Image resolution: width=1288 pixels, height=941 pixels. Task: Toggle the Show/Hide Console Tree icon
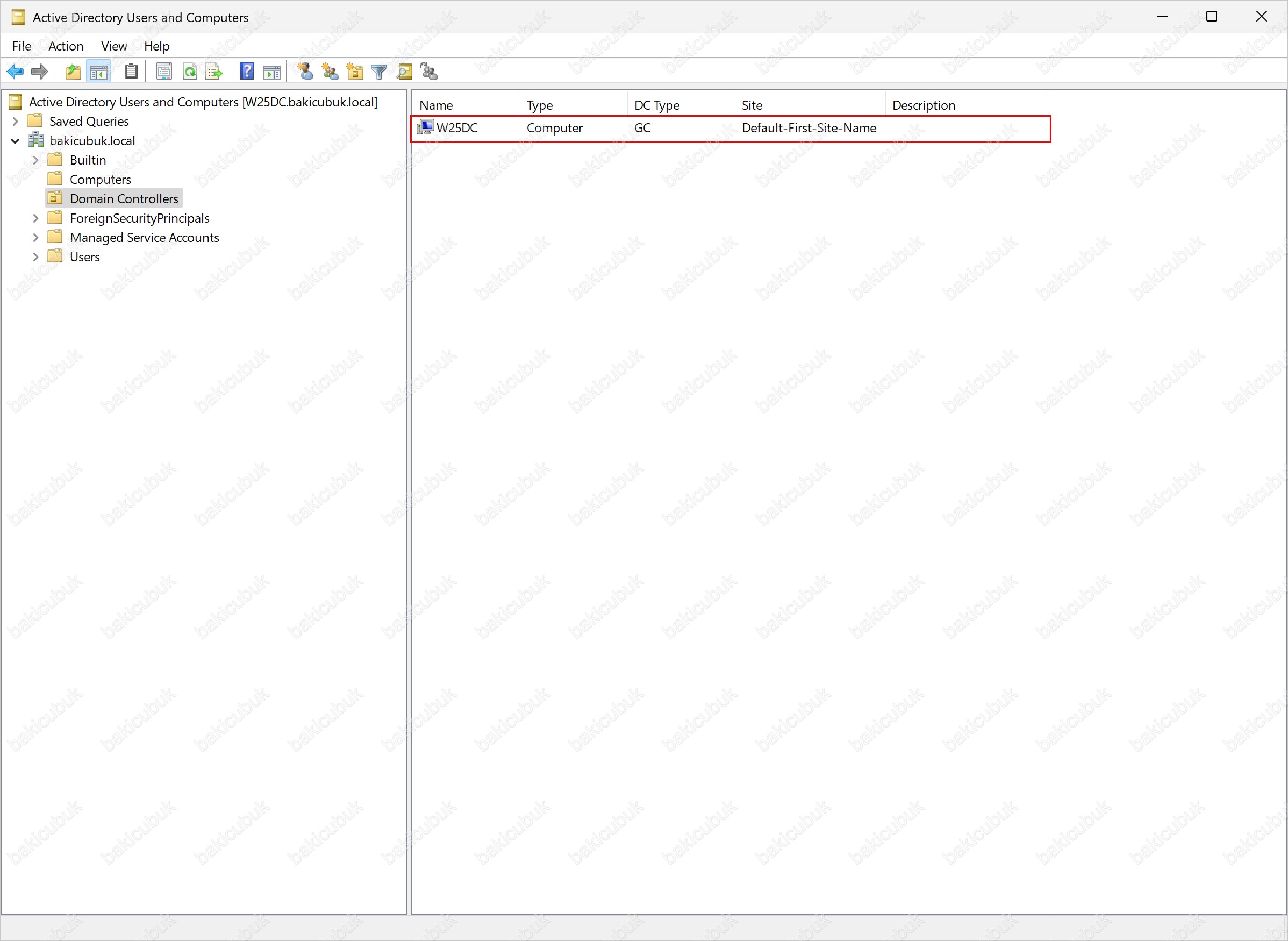[x=98, y=72]
